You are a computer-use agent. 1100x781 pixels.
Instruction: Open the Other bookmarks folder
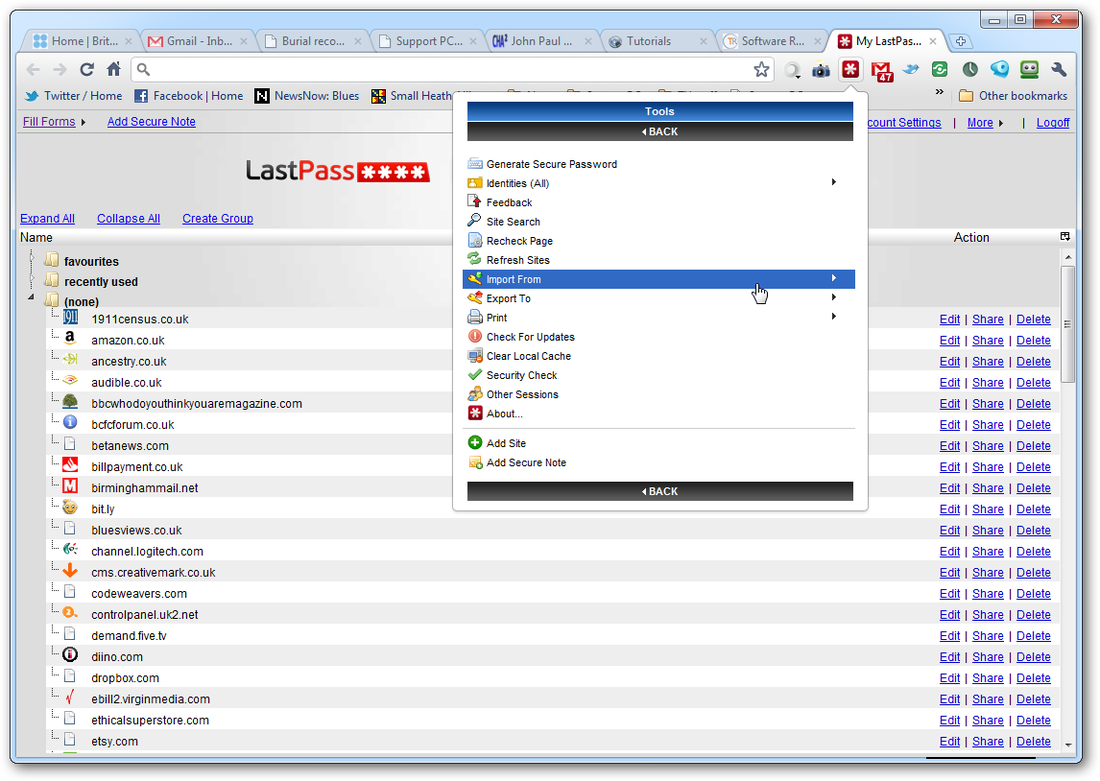click(x=1013, y=96)
